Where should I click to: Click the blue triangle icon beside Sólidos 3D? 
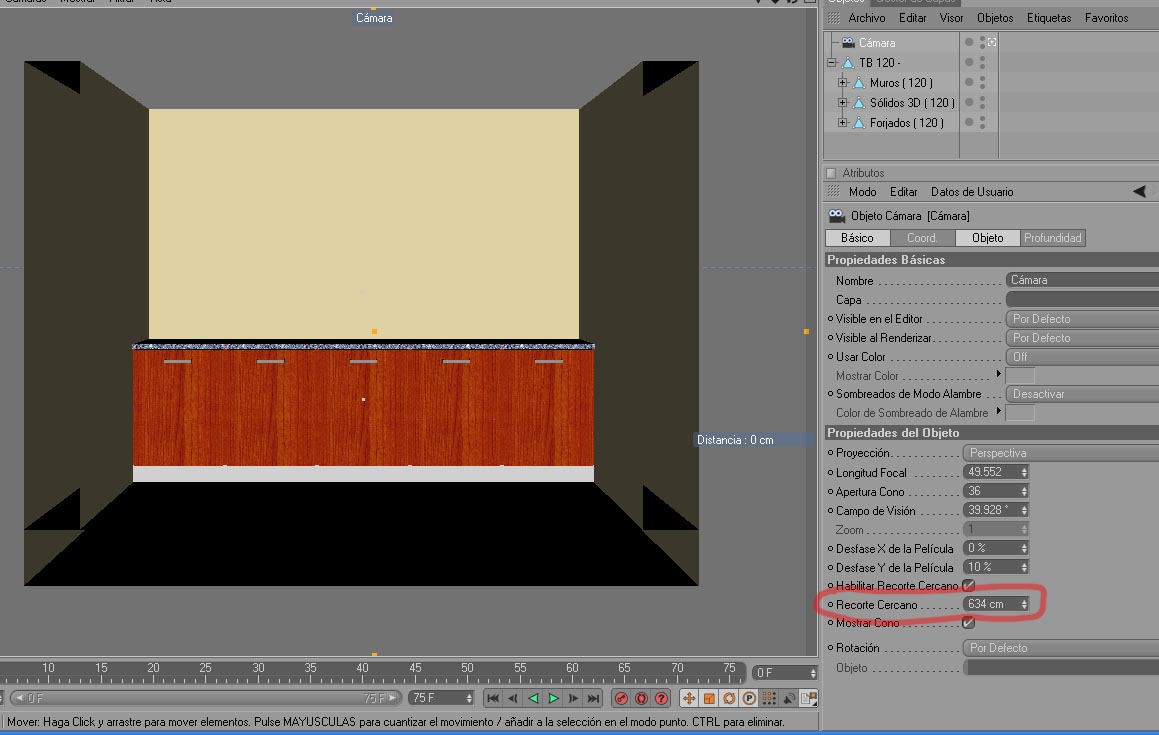tap(859, 103)
